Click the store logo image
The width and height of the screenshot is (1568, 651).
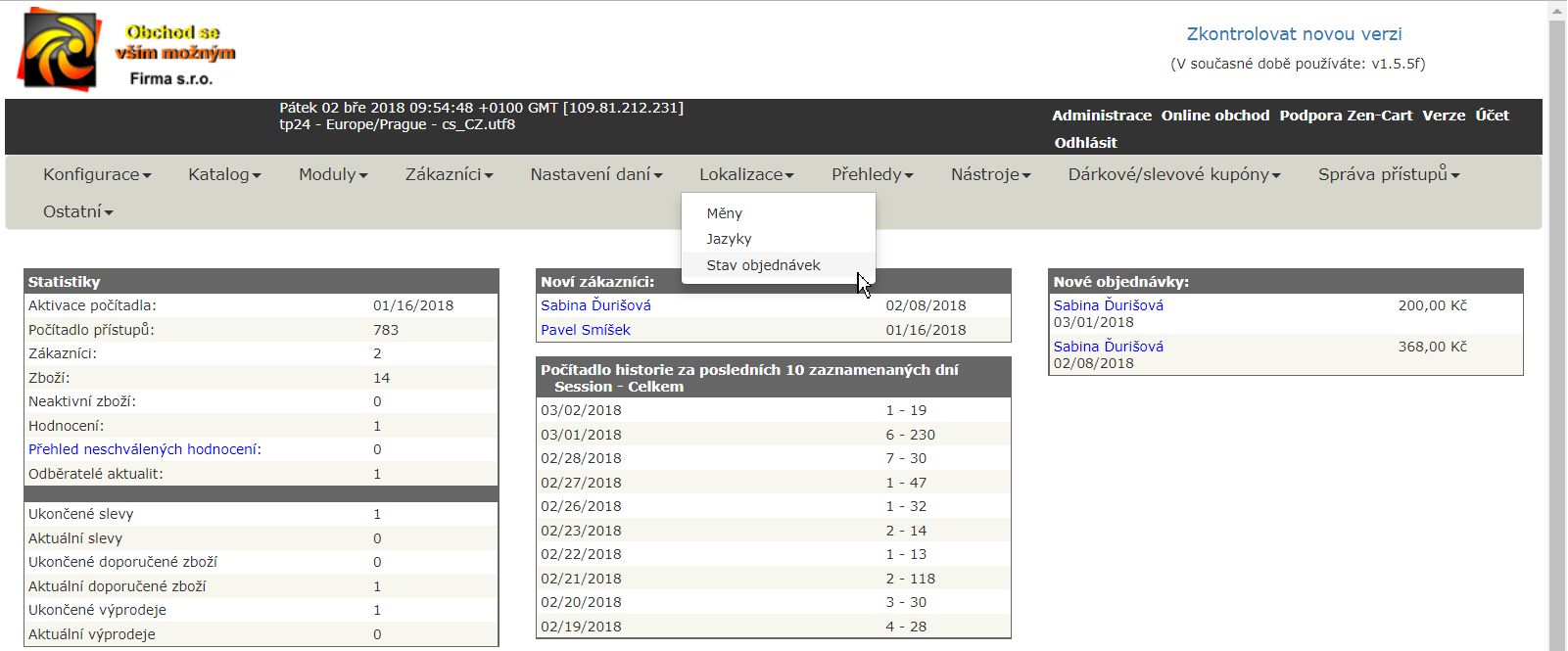click(x=127, y=50)
